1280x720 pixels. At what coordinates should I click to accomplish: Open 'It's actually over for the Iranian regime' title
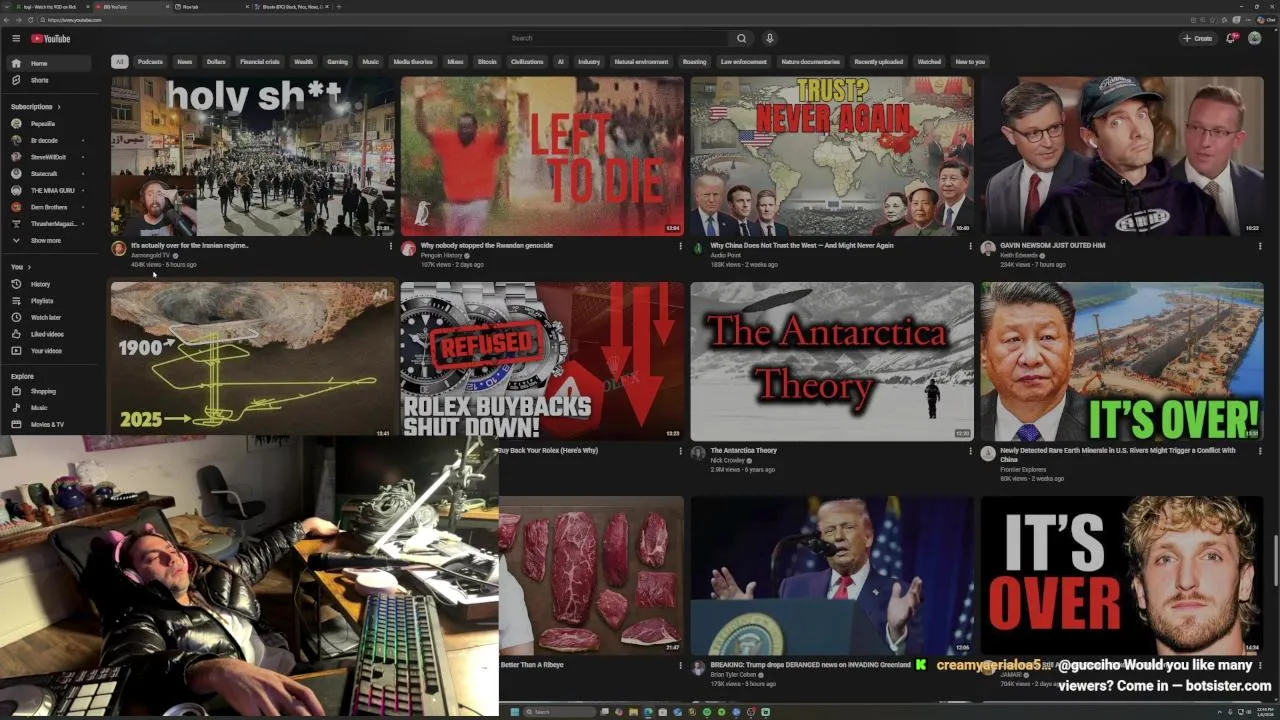pyautogui.click(x=190, y=245)
